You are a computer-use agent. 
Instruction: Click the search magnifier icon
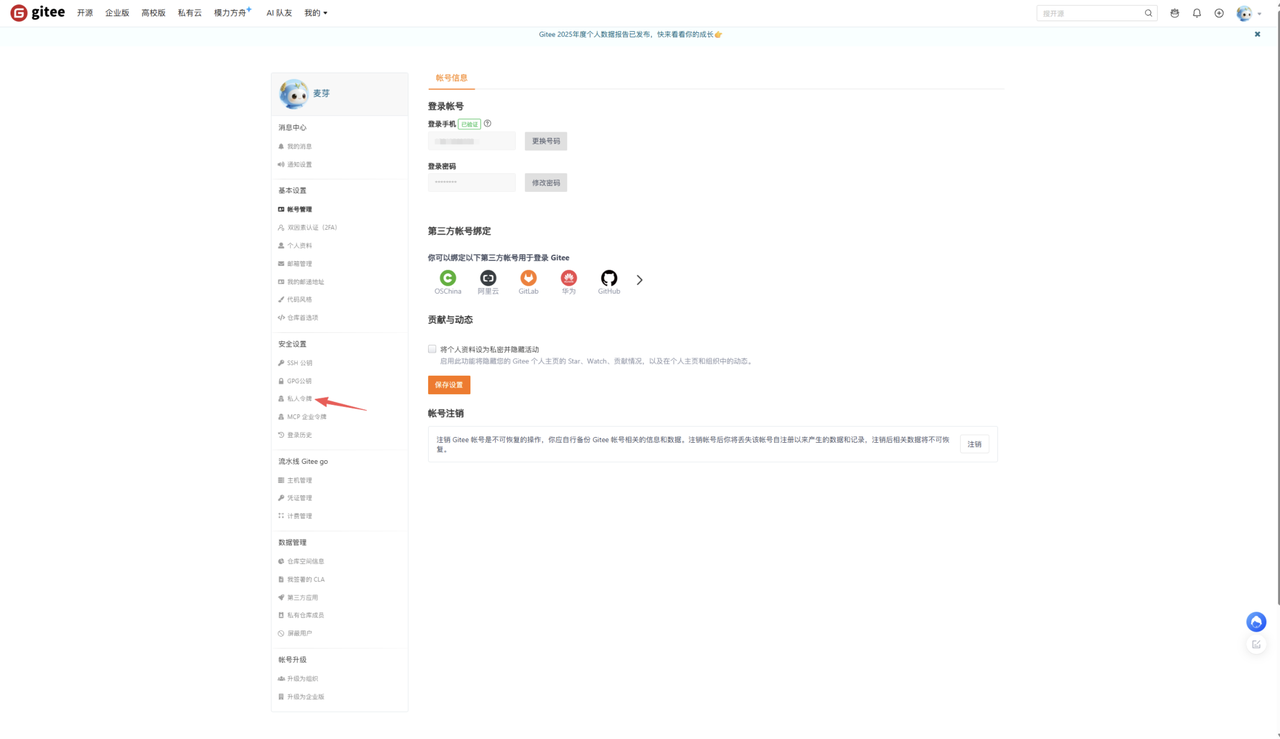pos(1148,13)
